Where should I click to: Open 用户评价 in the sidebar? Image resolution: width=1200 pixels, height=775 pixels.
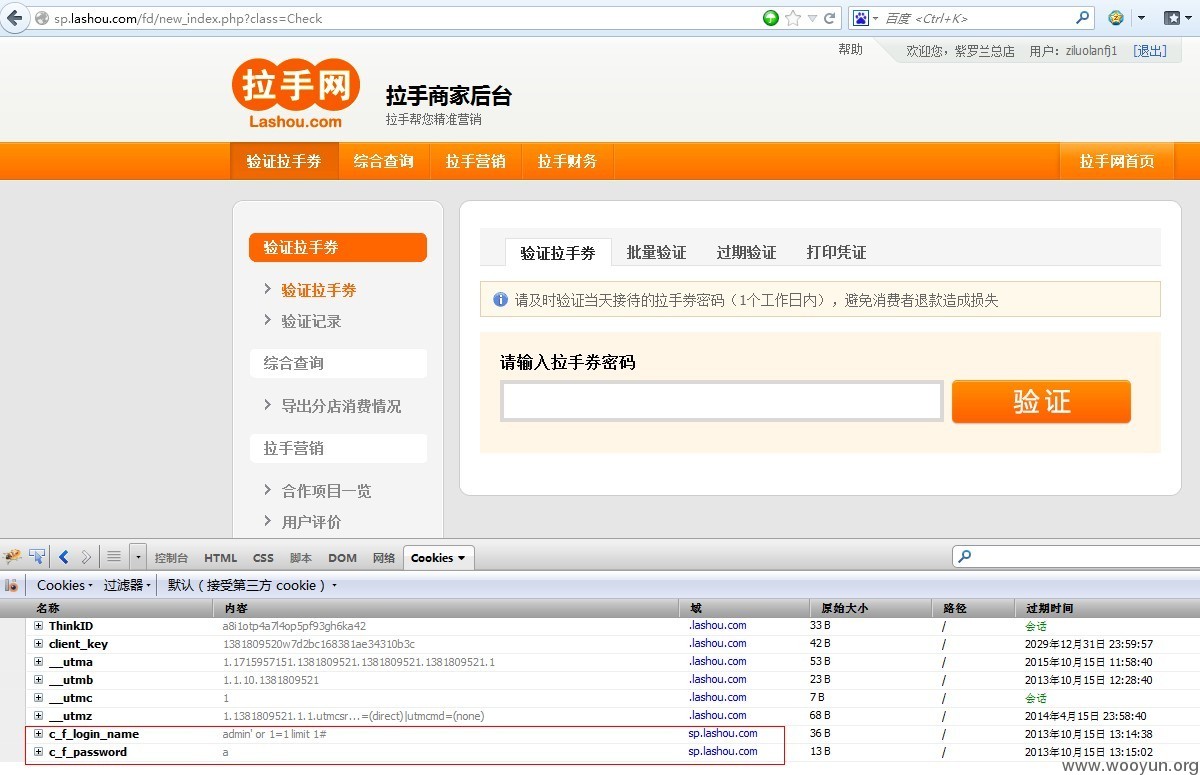click(311, 522)
